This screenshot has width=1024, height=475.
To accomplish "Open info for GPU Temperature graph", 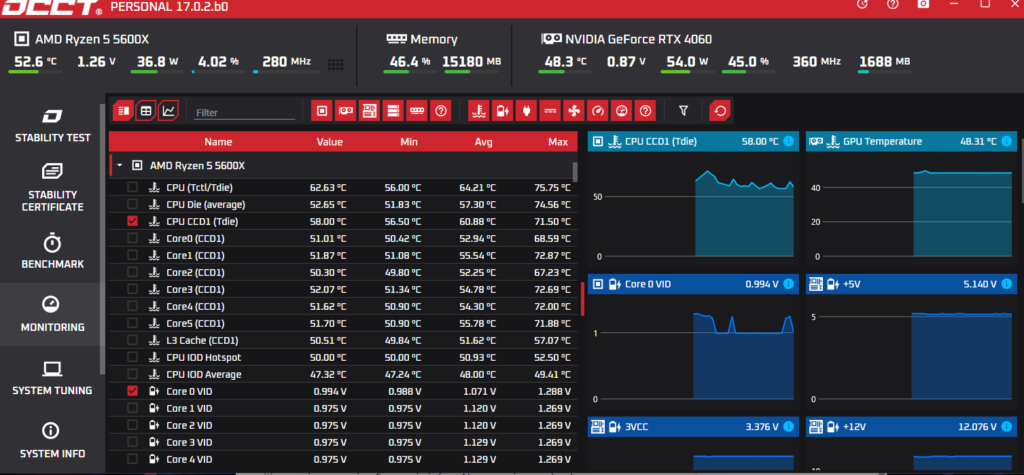I will click(1006, 141).
